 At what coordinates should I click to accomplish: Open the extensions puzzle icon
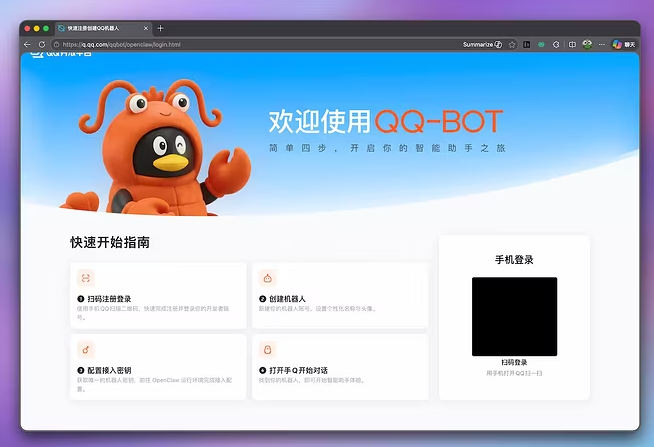[556, 44]
